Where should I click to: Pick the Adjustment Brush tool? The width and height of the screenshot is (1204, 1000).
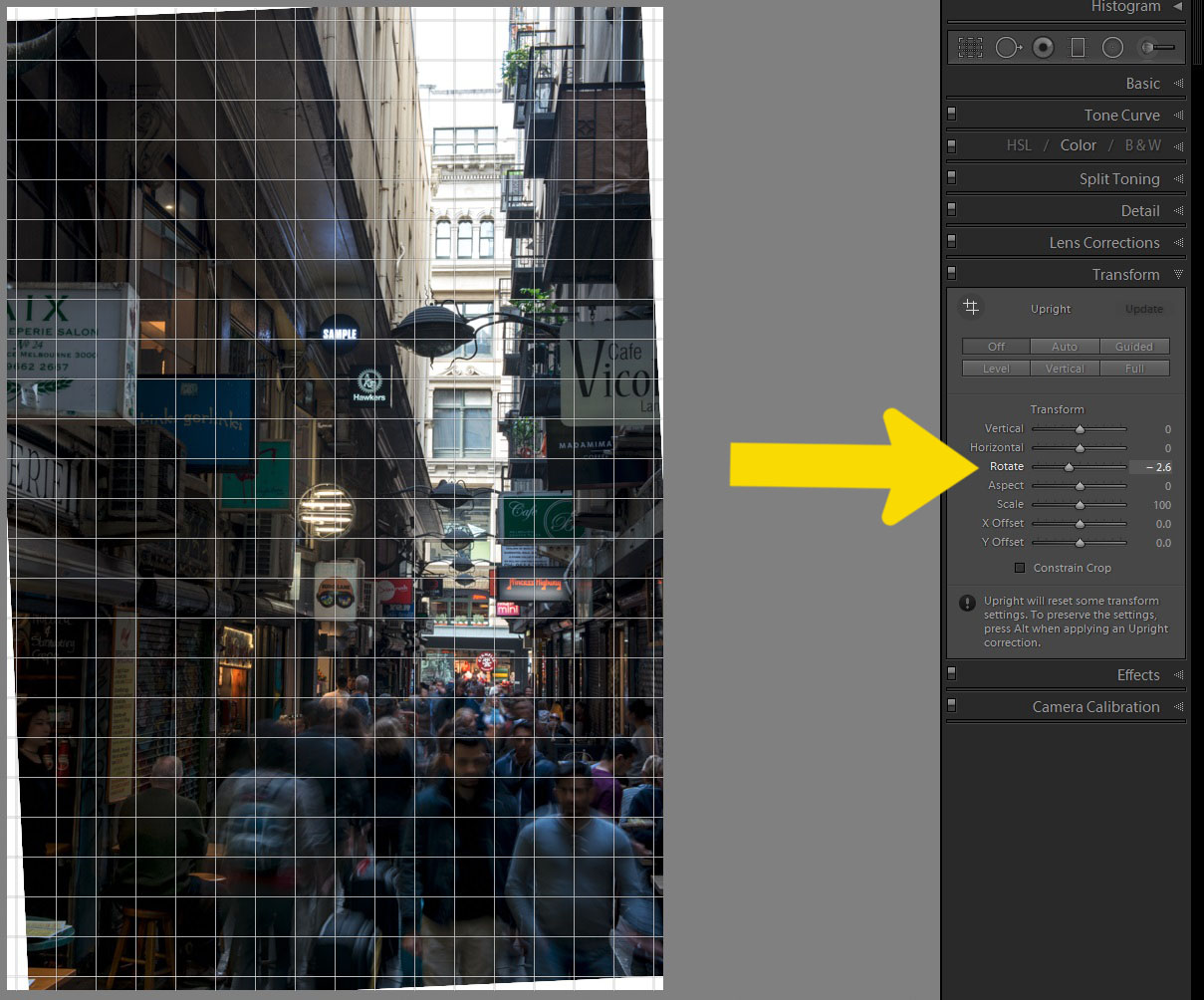coord(1157,47)
